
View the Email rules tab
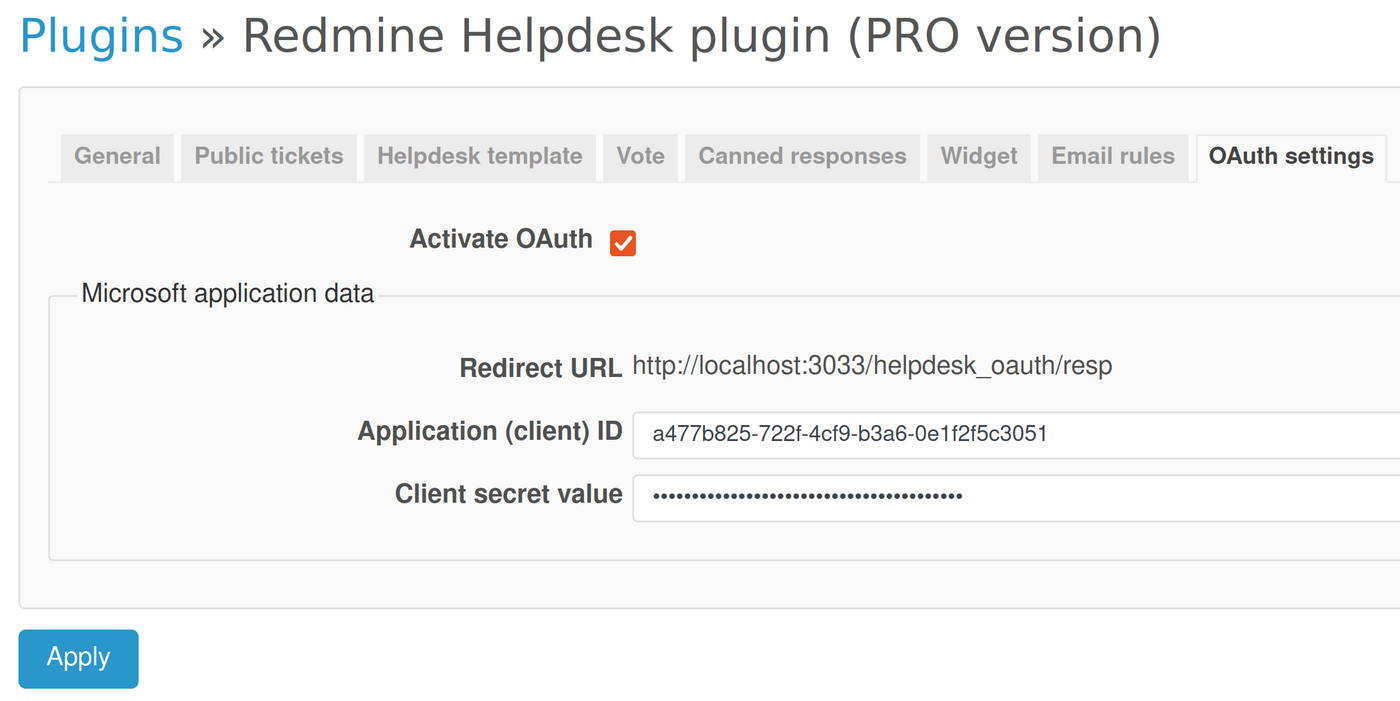(1113, 156)
